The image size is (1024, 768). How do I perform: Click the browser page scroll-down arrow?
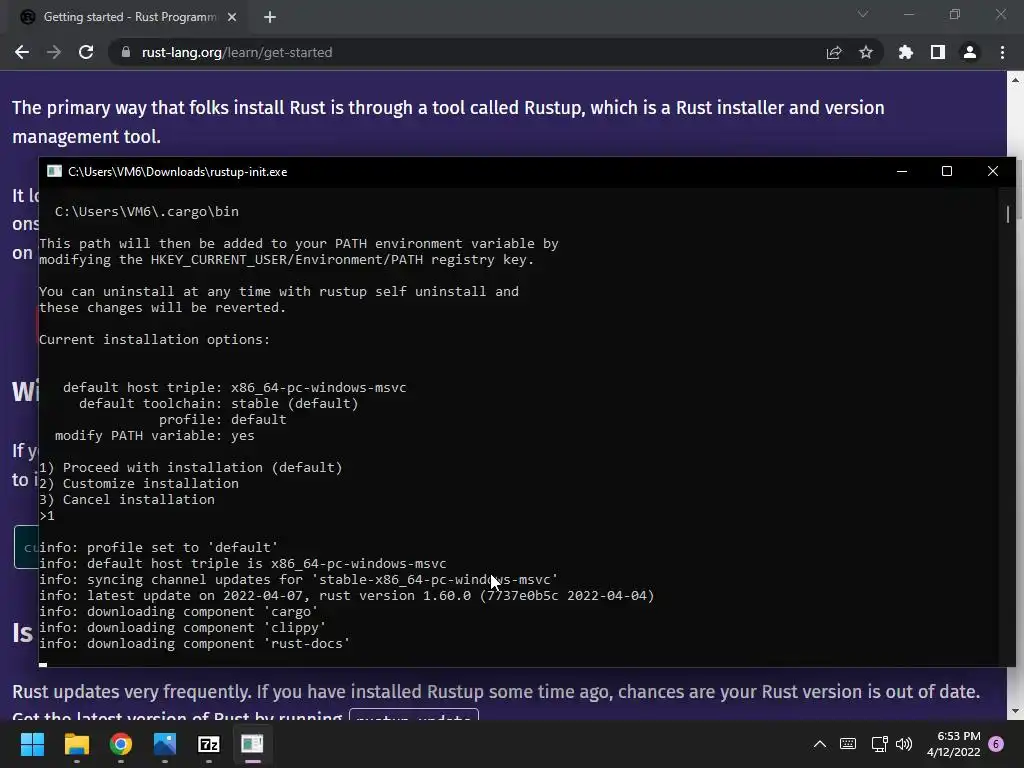pyautogui.click(x=1016, y=711)
